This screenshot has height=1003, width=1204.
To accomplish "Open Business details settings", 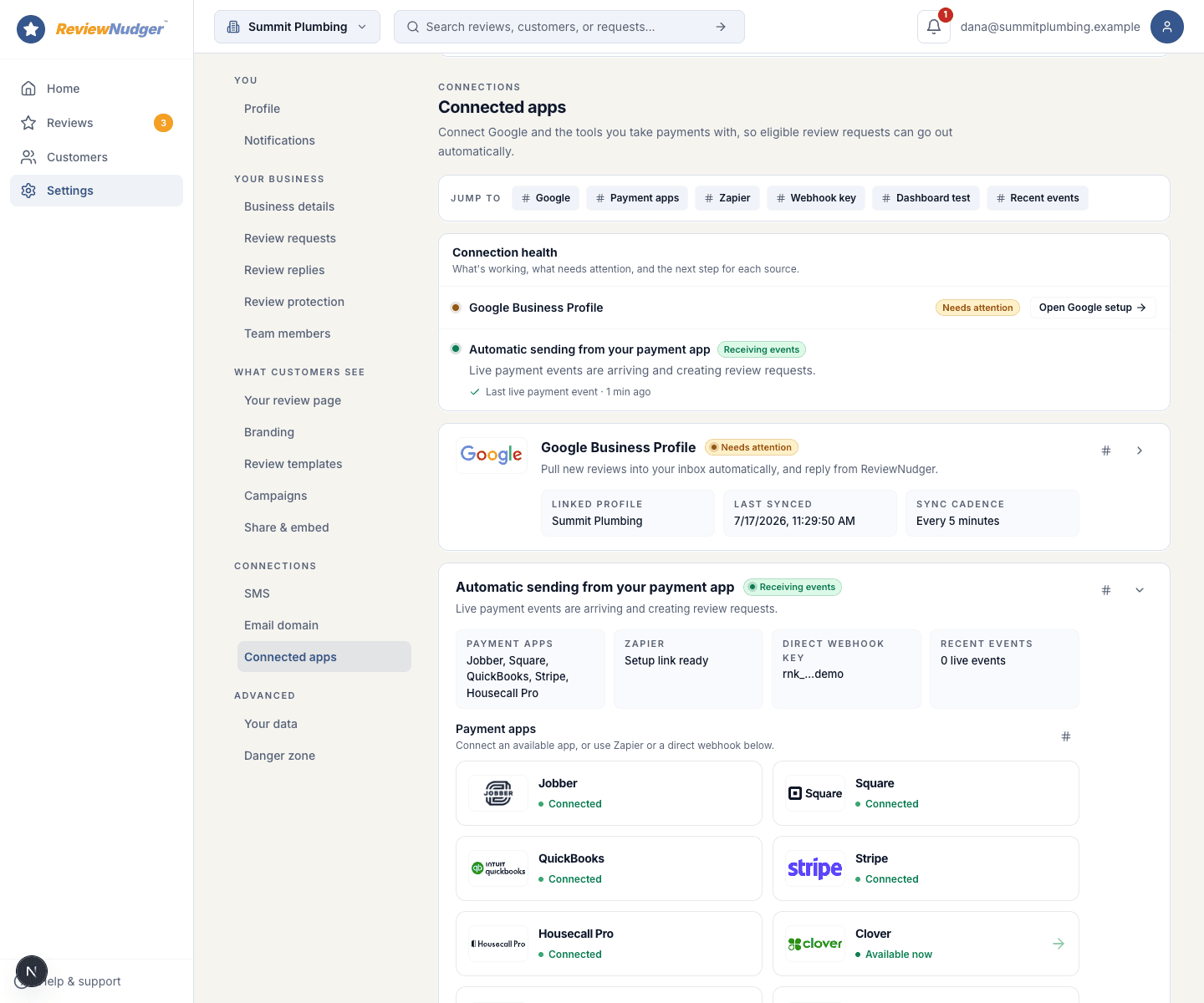I will 324,206.
